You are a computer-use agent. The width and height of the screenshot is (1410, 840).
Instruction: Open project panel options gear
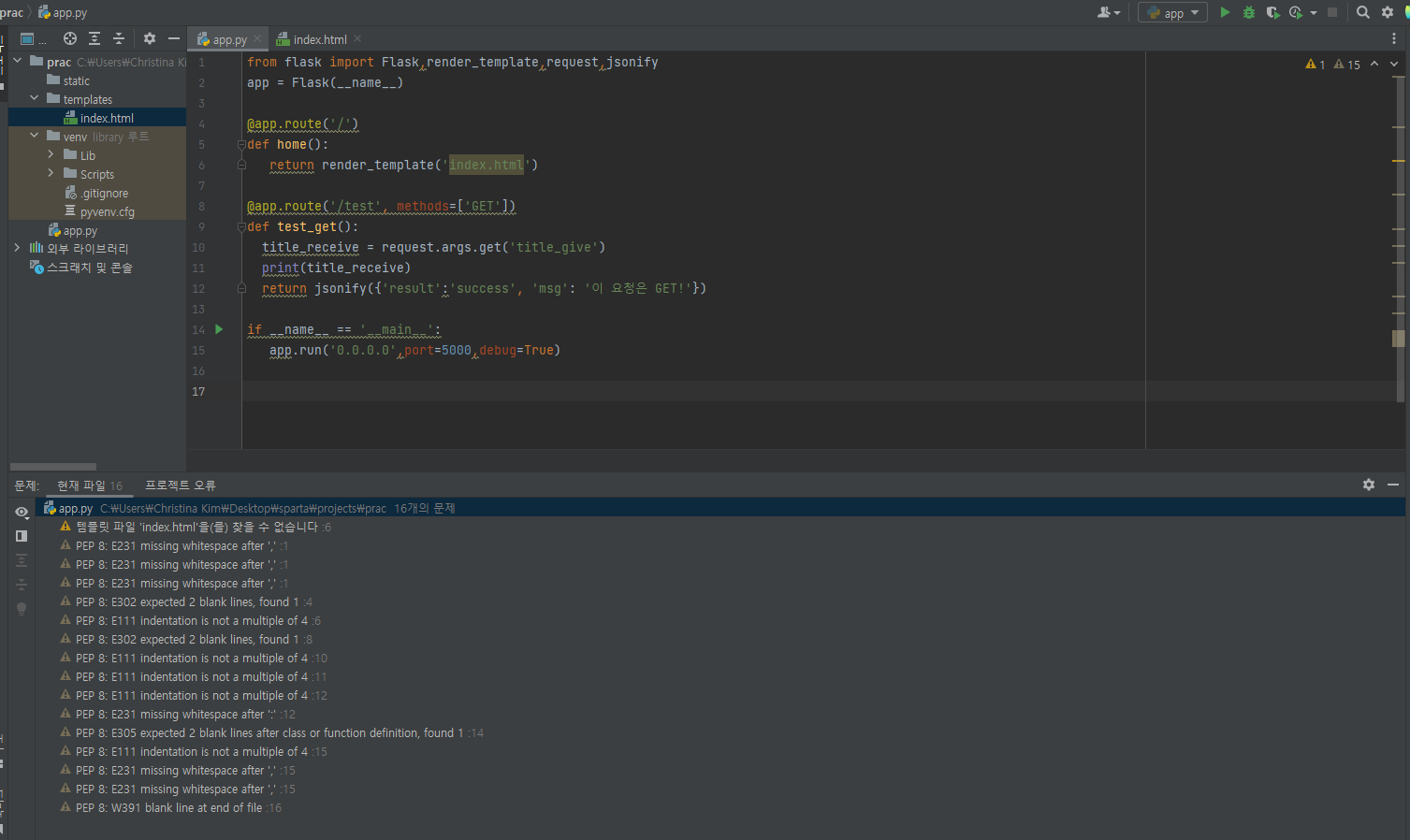click(x=150, y=38)
